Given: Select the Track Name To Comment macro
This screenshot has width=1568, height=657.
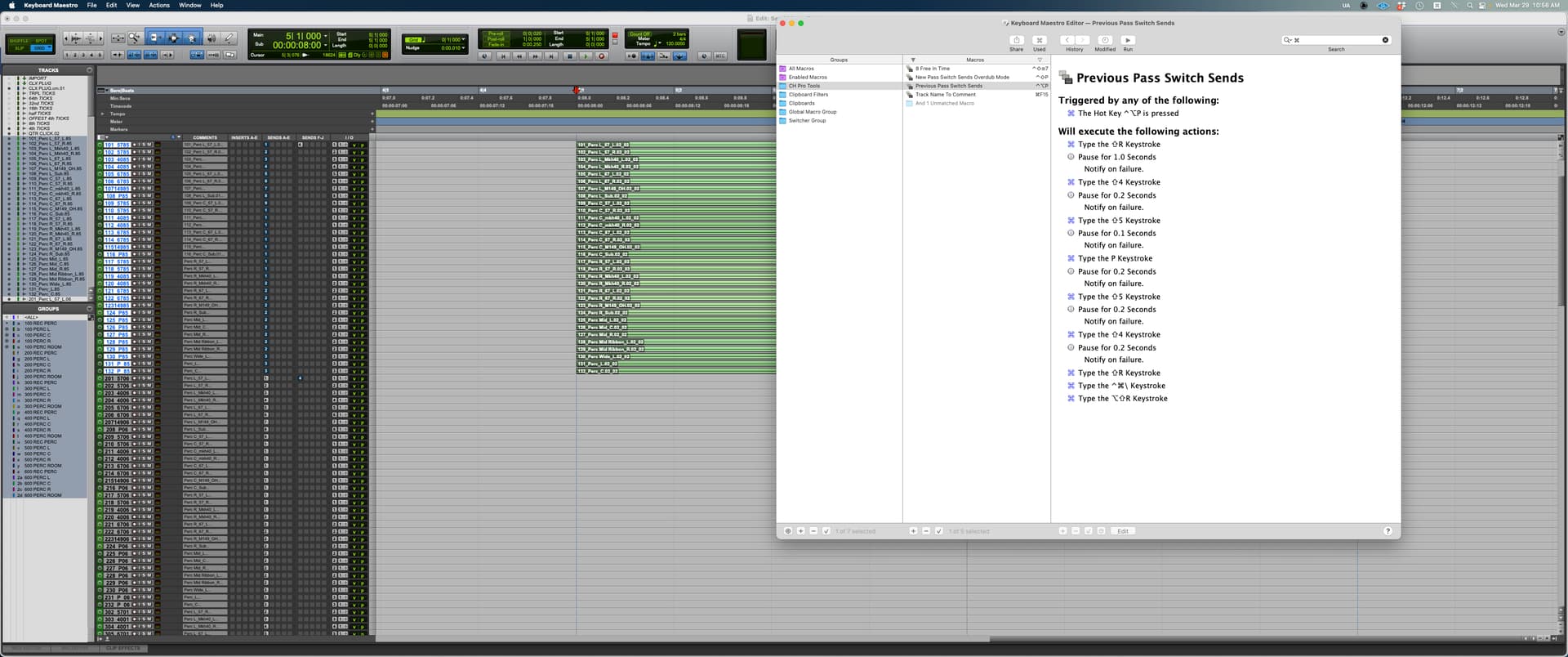Looking at the screenshot, I should coord(977,95).
